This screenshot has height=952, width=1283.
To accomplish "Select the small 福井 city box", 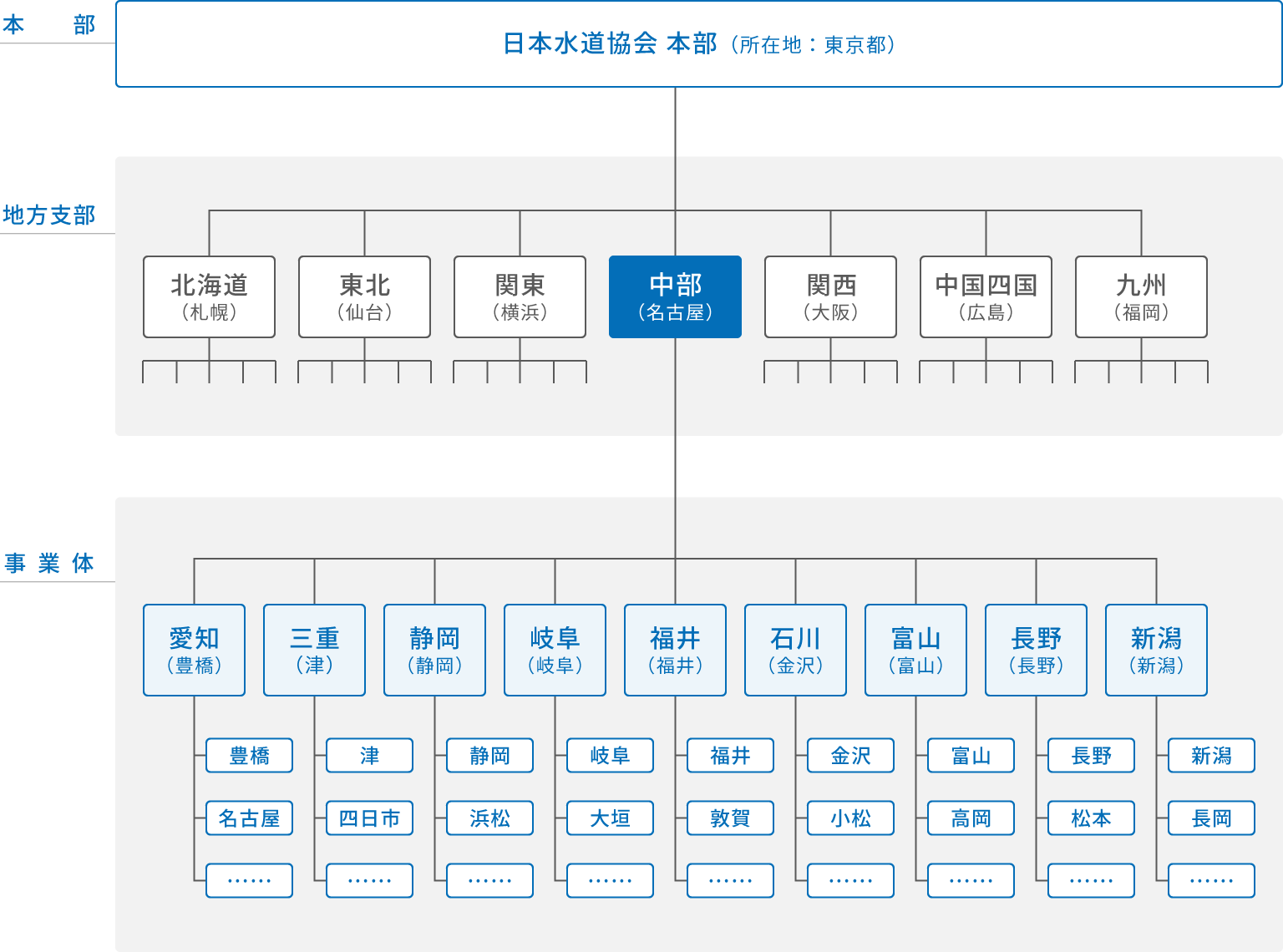I will coord(730,756).
